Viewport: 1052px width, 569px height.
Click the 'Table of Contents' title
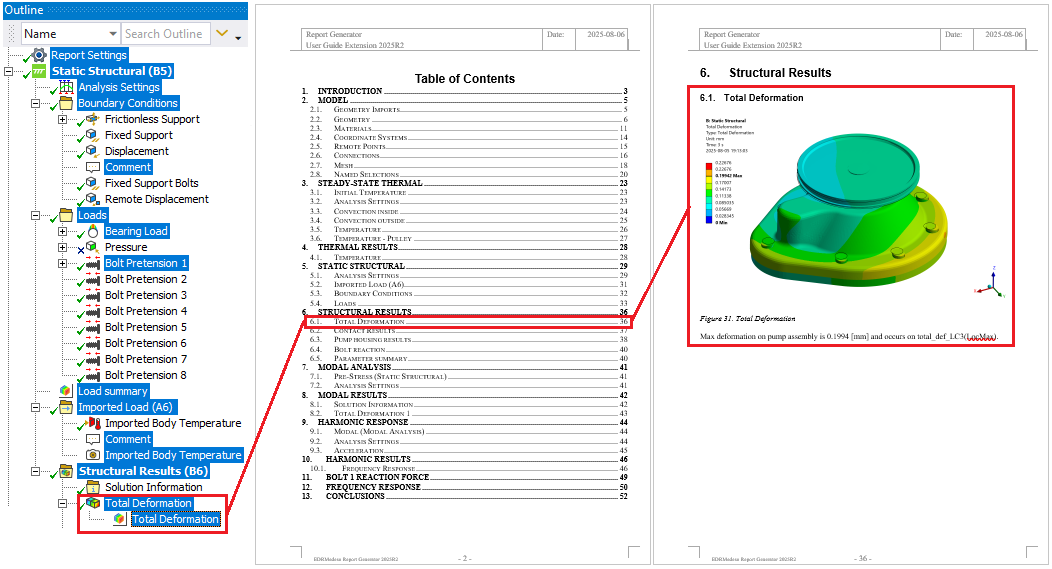click(x=464, y=79)
